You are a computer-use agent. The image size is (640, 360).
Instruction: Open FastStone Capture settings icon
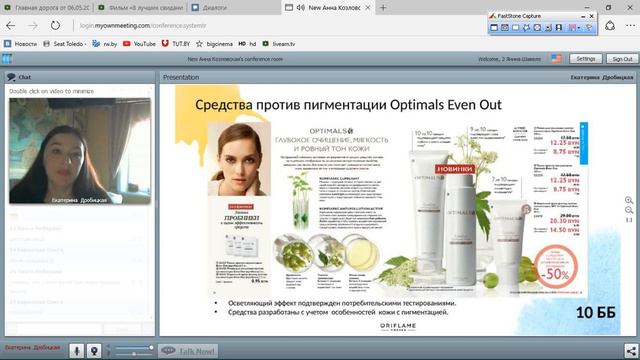pyautogui.click(x=589, y=27)
